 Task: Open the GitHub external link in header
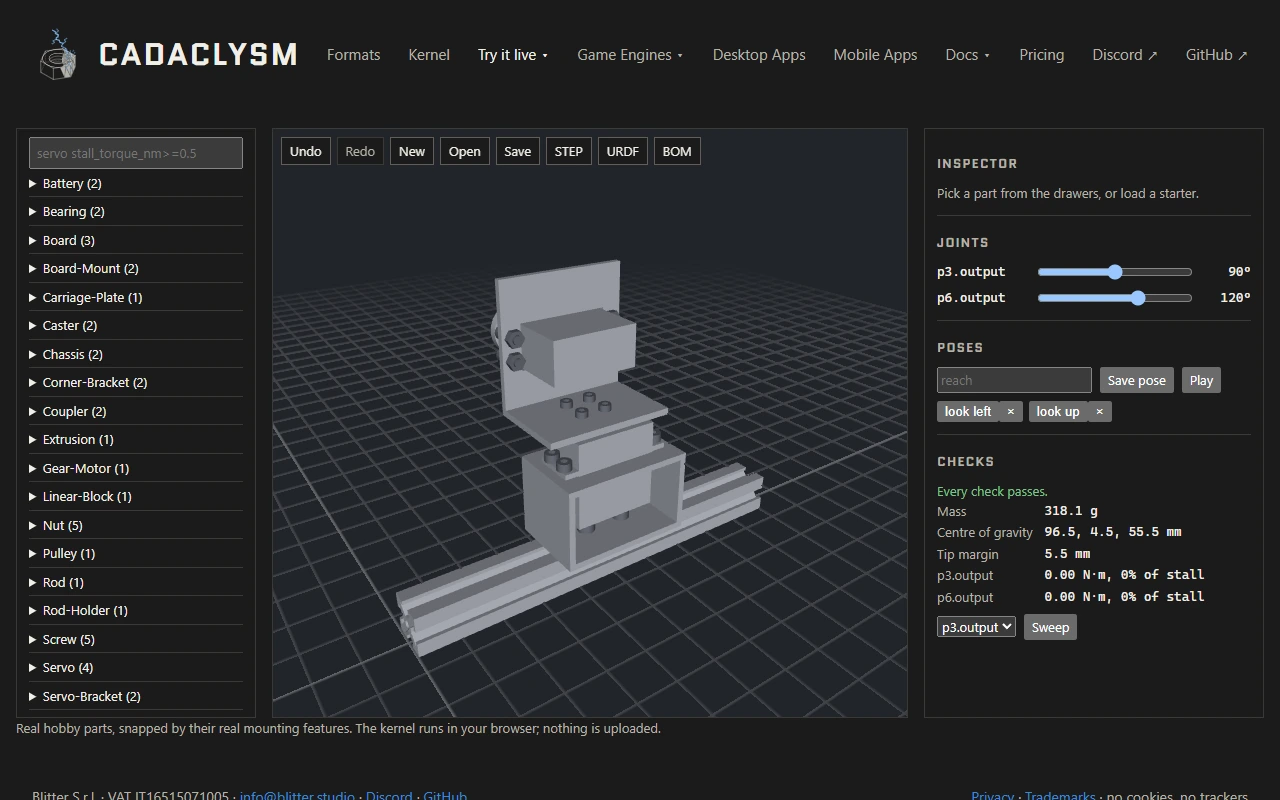tap(1216, 55)
